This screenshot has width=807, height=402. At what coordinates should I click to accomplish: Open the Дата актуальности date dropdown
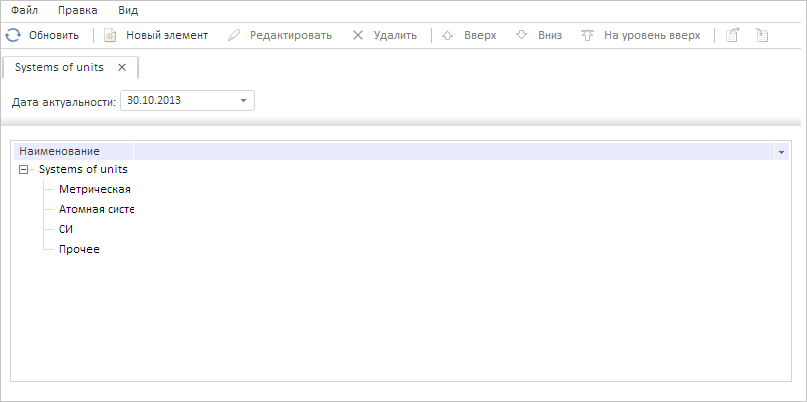pyautogui.click(x=243, y=100)
